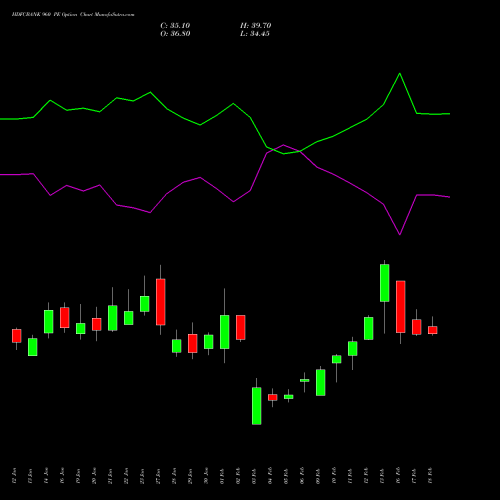Click the small green candle above 10 Feb
Screen dimensions: 500x500
coord(337,359)
